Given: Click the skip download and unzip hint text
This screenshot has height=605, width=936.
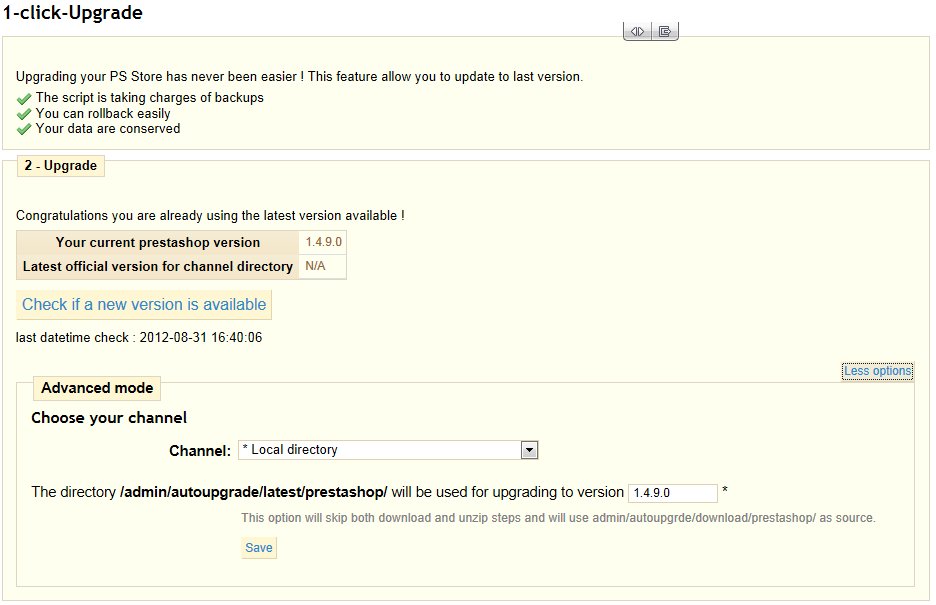Looking at the screenshot, I should tap(558, 518).
